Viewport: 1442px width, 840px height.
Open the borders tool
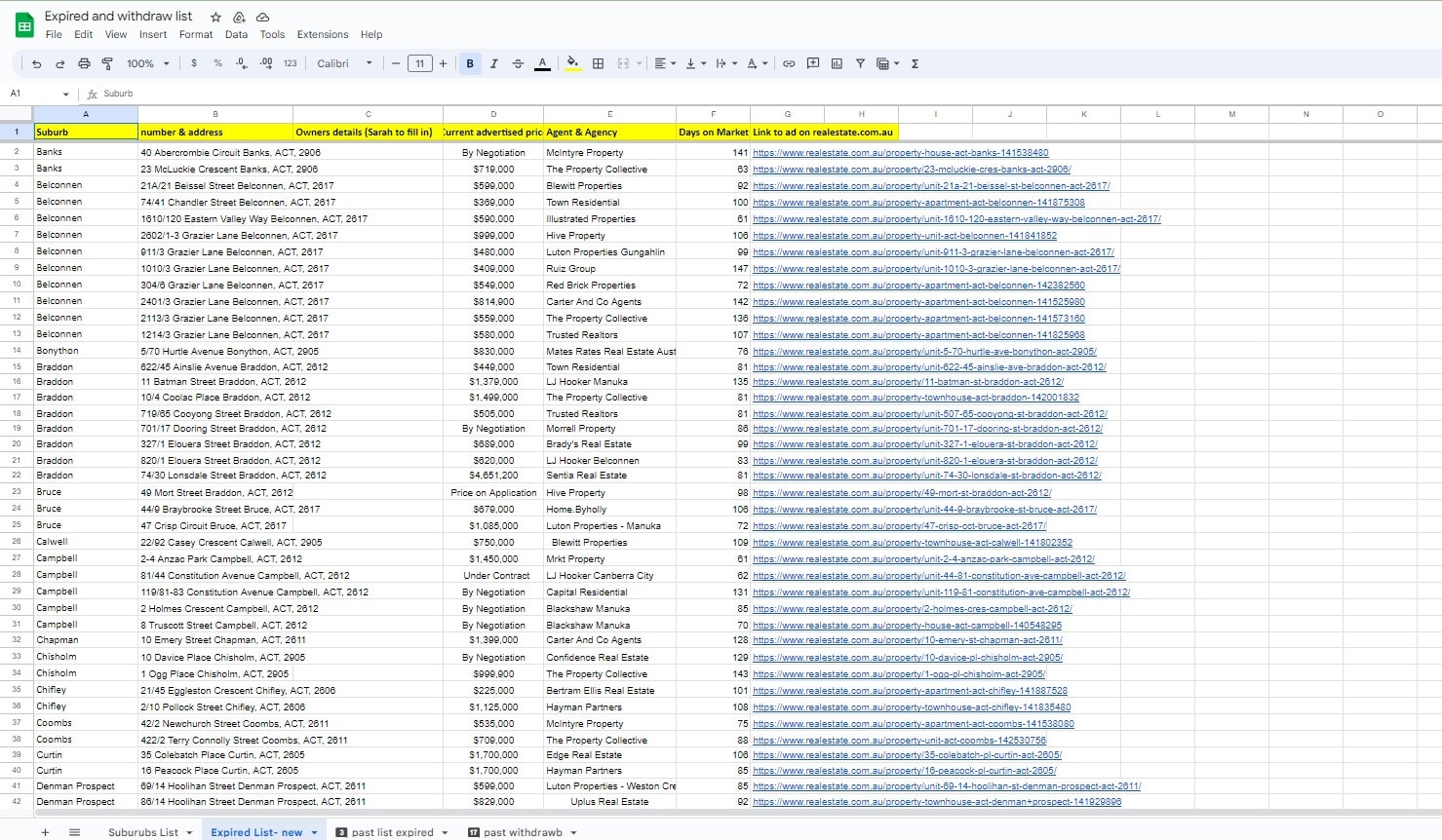(x=598, y=63)
